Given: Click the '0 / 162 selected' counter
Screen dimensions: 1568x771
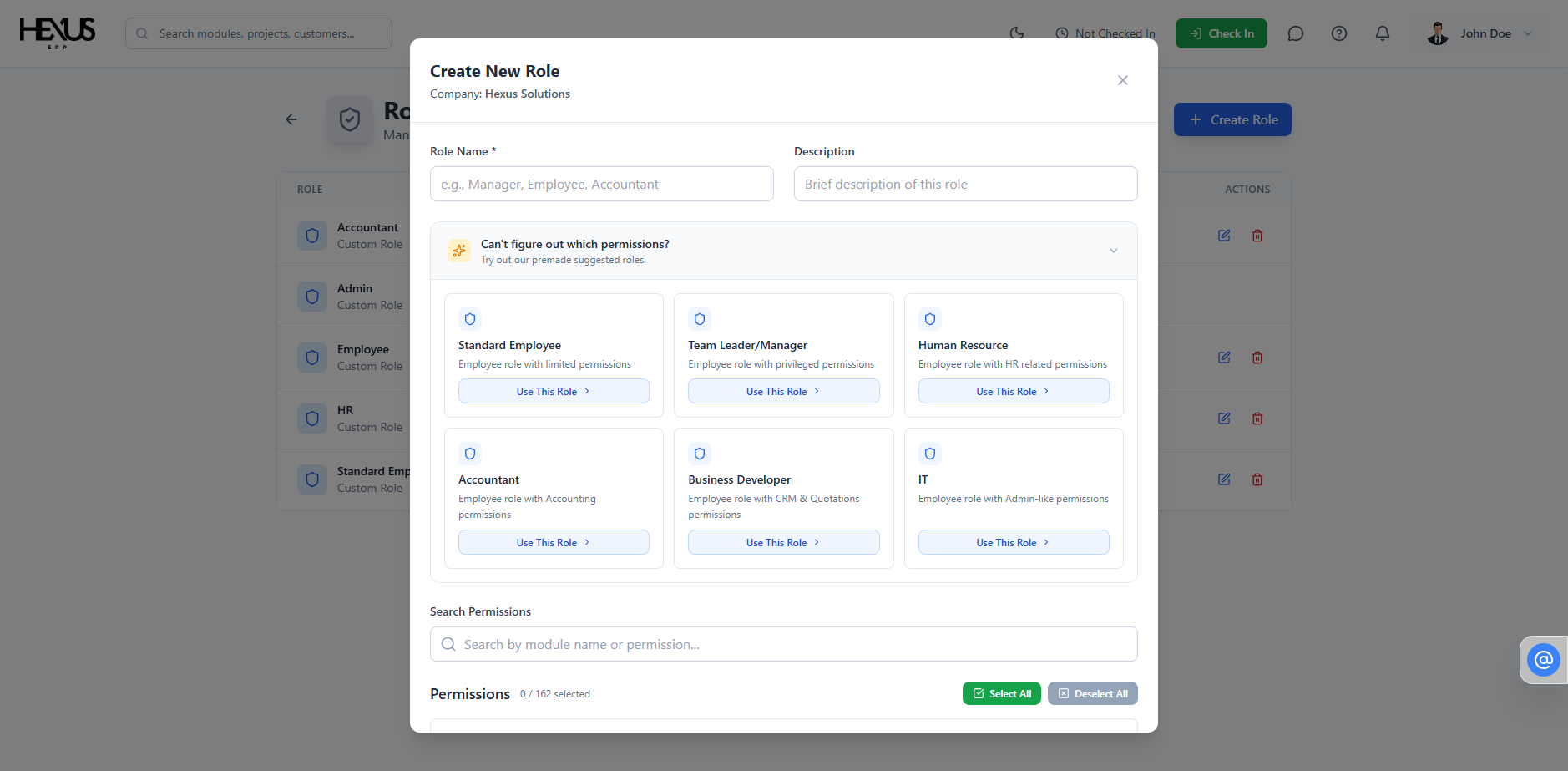Looking at the screenshot, I should (x=555, y=694).
